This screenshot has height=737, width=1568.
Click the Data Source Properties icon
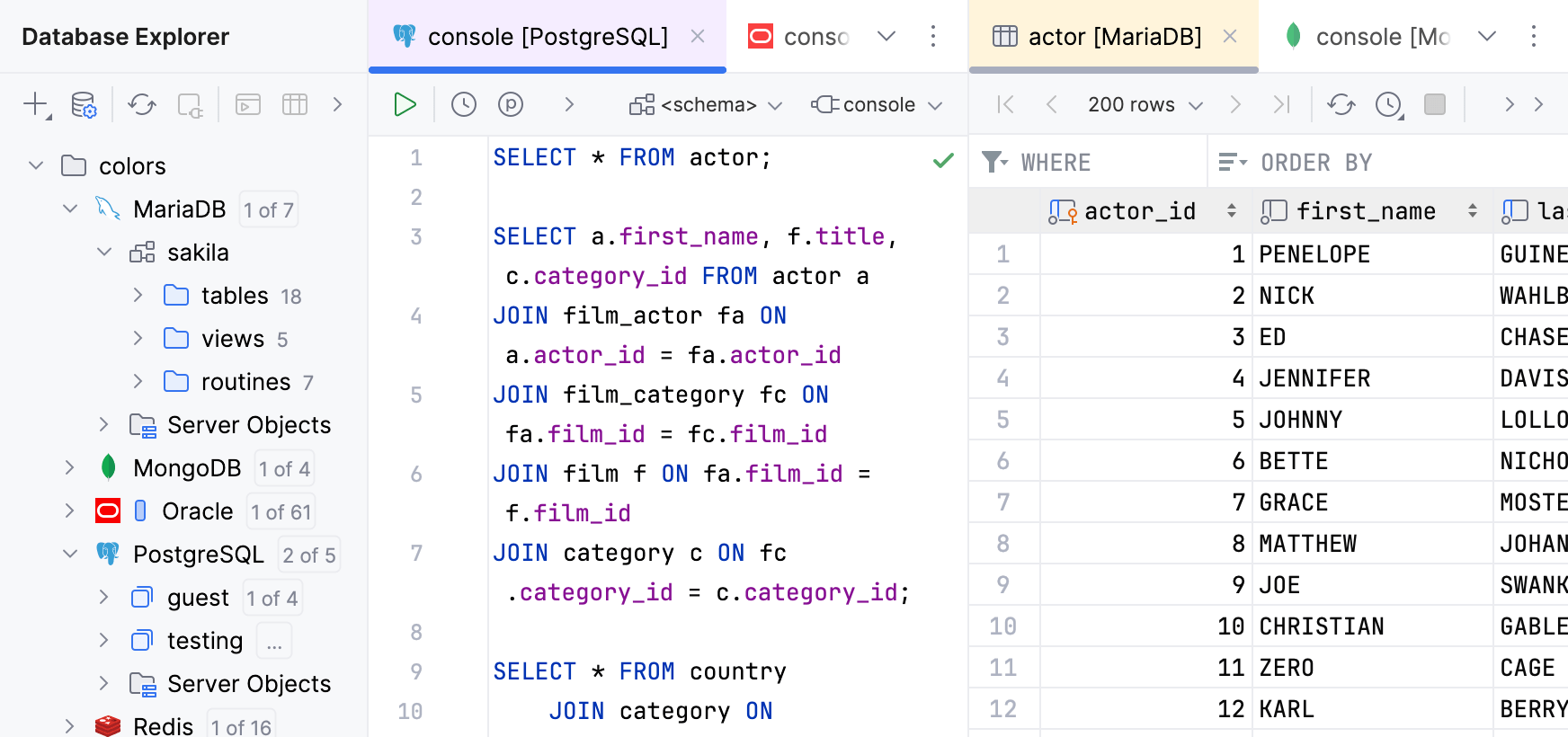[84, 105]
